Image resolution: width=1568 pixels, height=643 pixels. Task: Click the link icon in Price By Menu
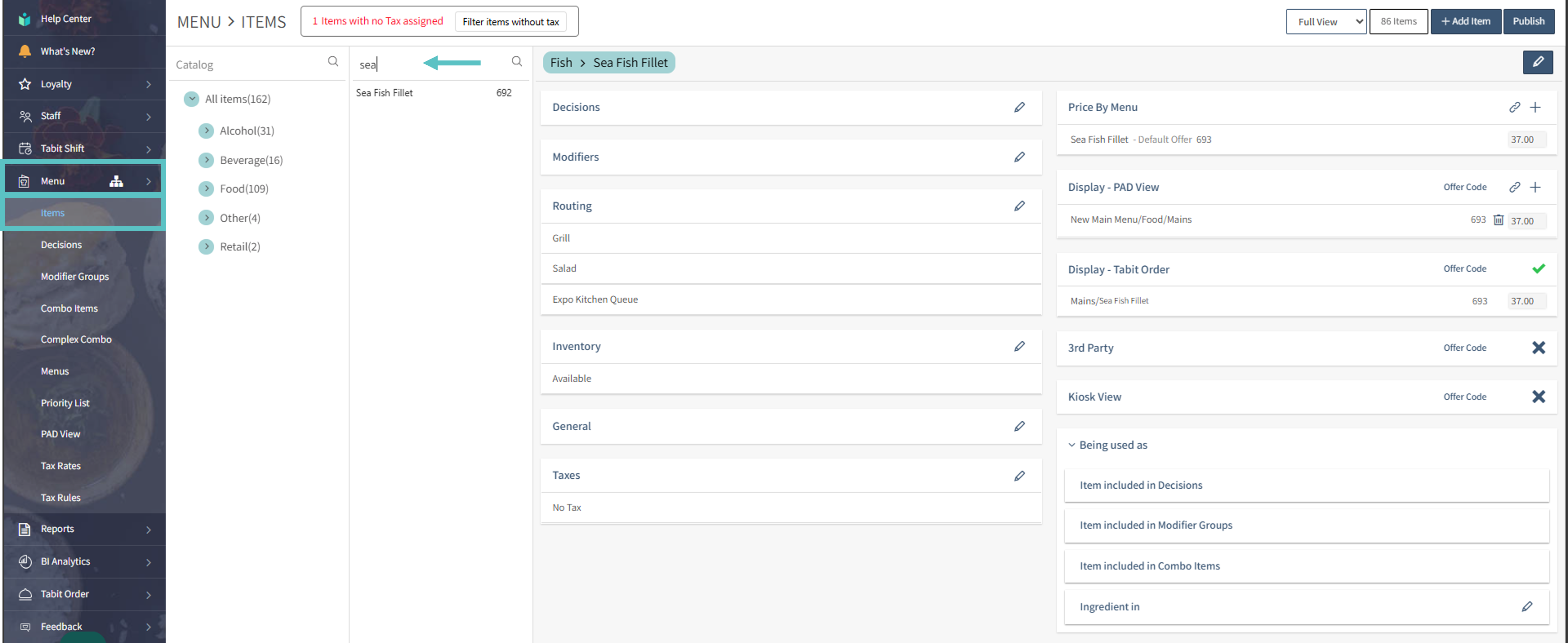[1514, 107]
